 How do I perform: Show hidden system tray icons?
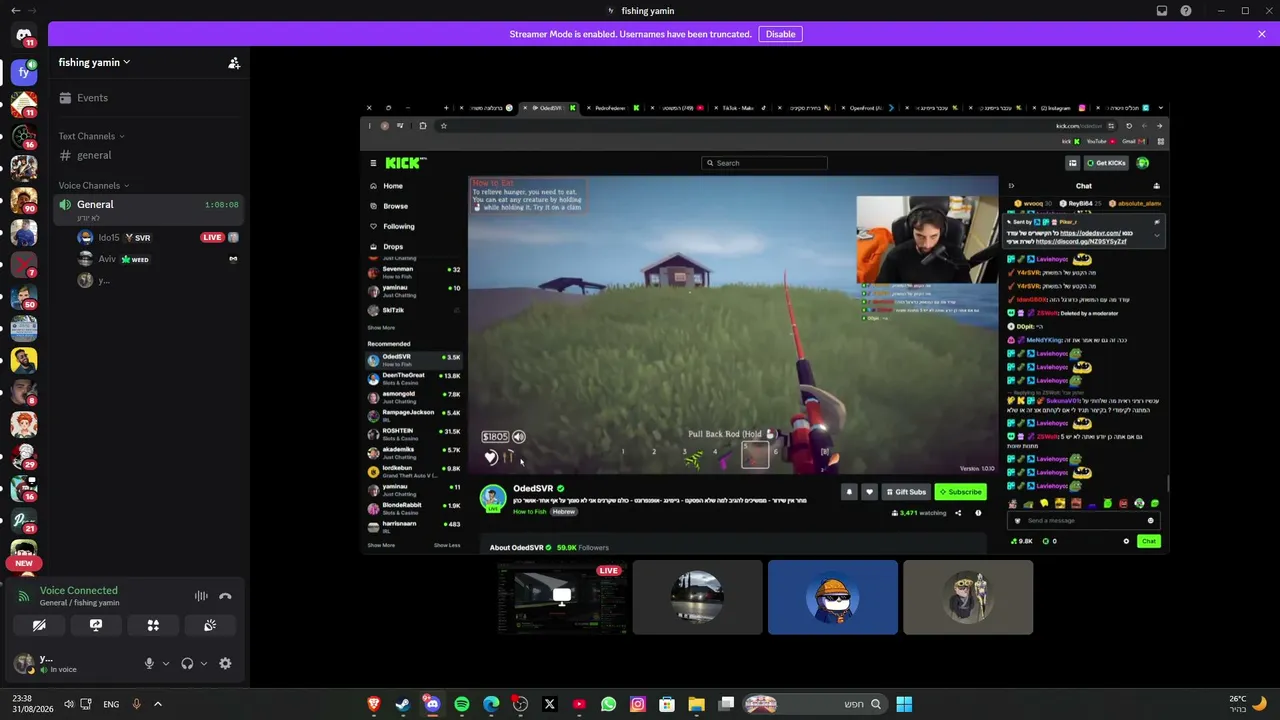click(x=157, y=704)
